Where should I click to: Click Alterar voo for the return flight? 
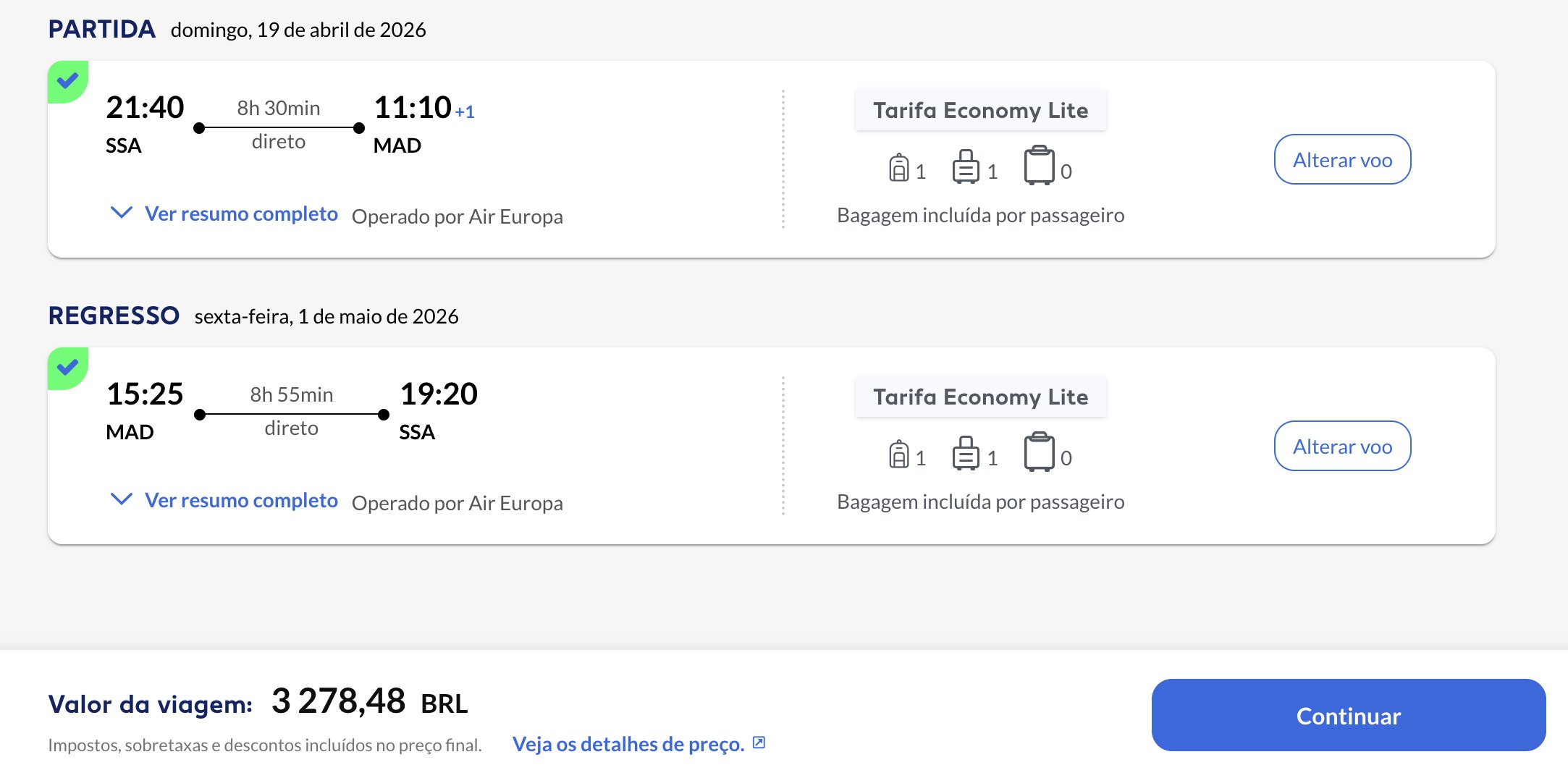[x=1342, y=446]
